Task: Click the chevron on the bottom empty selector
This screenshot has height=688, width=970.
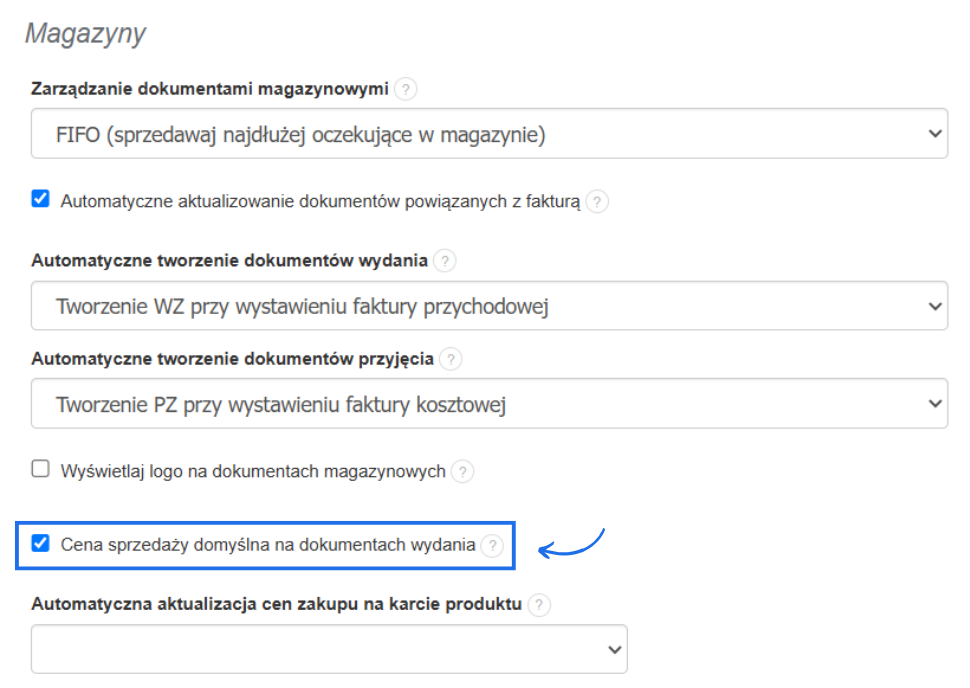Action: [x=611, y=648]
